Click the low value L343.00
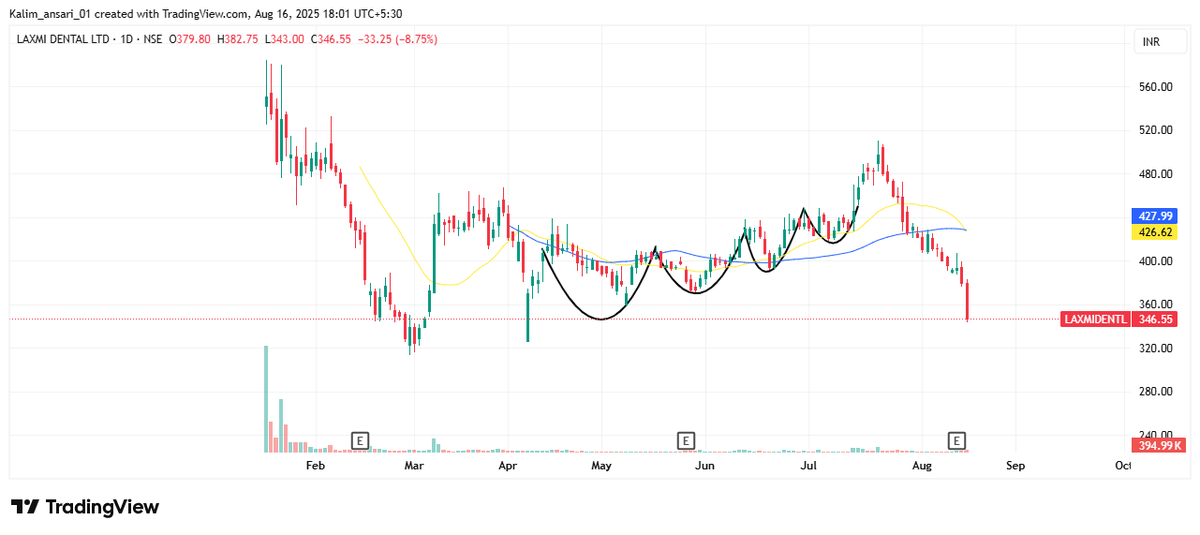 [286, 39]
